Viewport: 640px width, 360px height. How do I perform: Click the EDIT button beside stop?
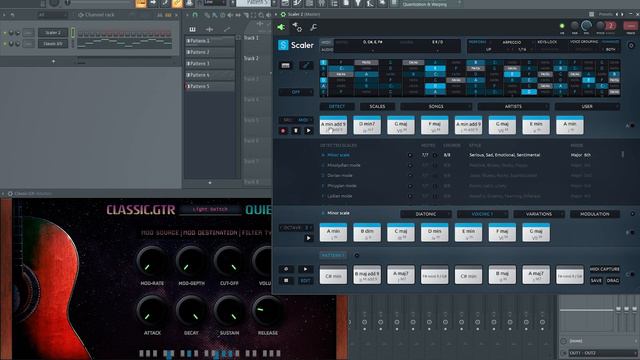[x=305, y=280]
